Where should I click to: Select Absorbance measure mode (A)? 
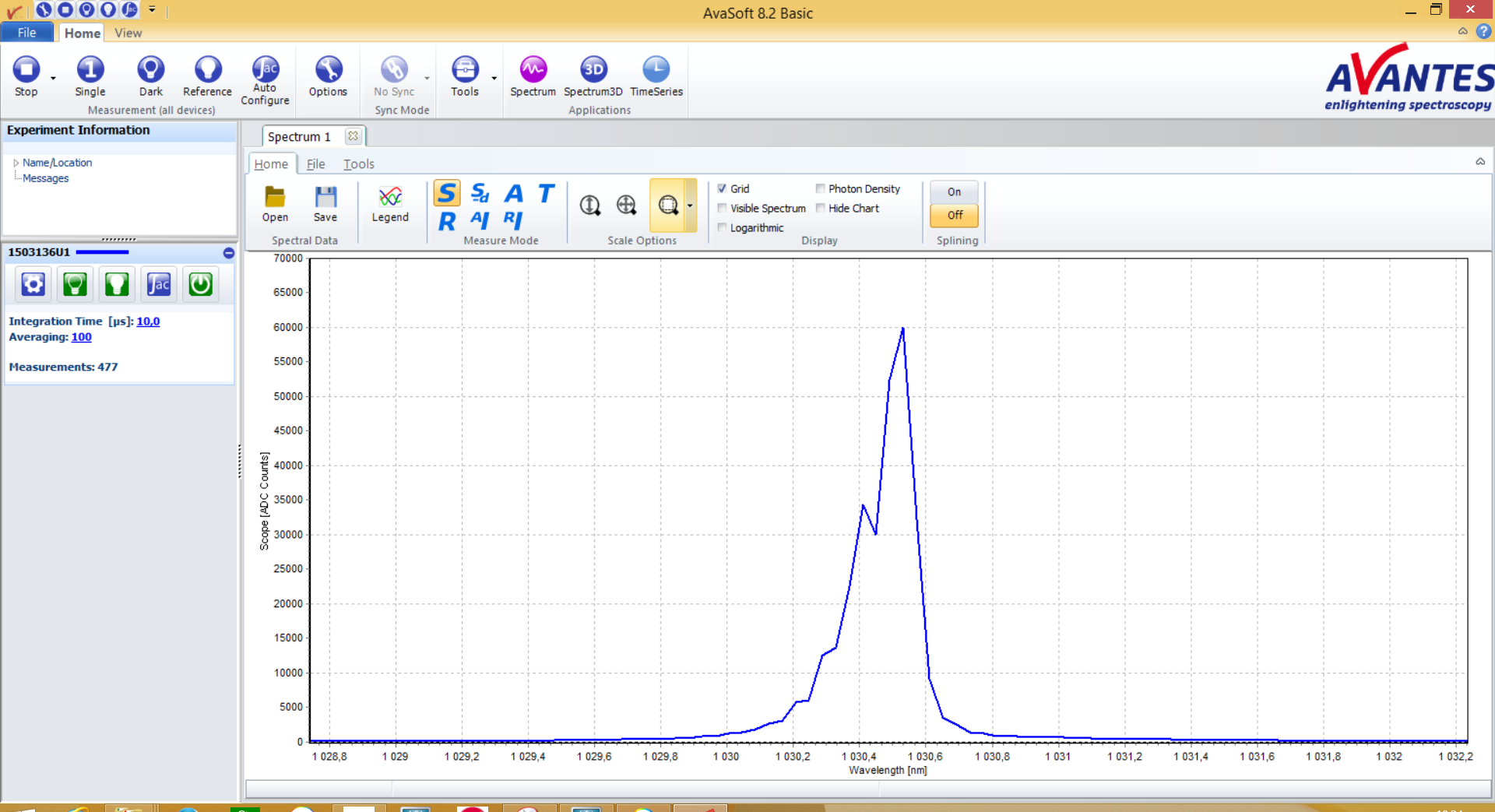tap(514, 193)
